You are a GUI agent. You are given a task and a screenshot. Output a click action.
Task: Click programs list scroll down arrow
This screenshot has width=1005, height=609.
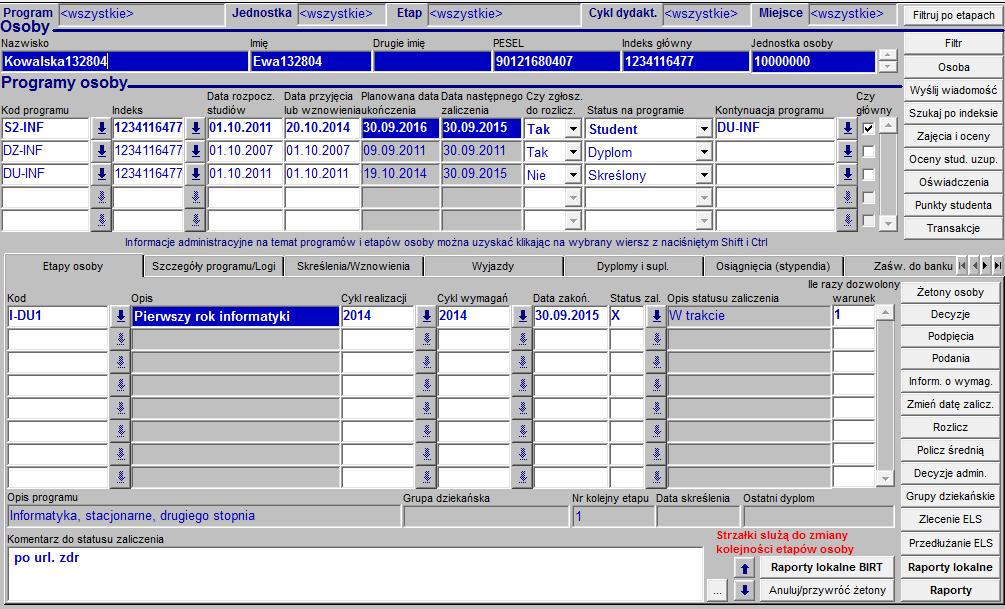888,223
